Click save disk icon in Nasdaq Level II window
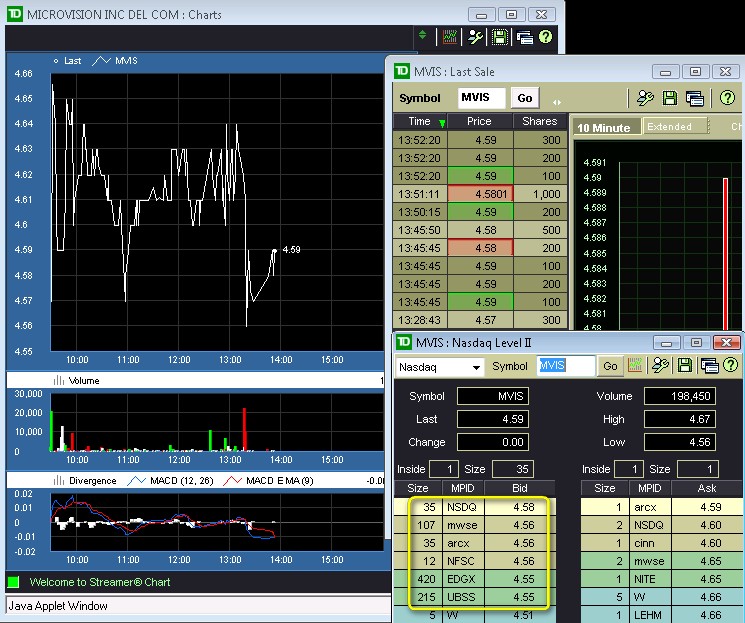This screenshot has height=623, width=745. tap(685, 365)
